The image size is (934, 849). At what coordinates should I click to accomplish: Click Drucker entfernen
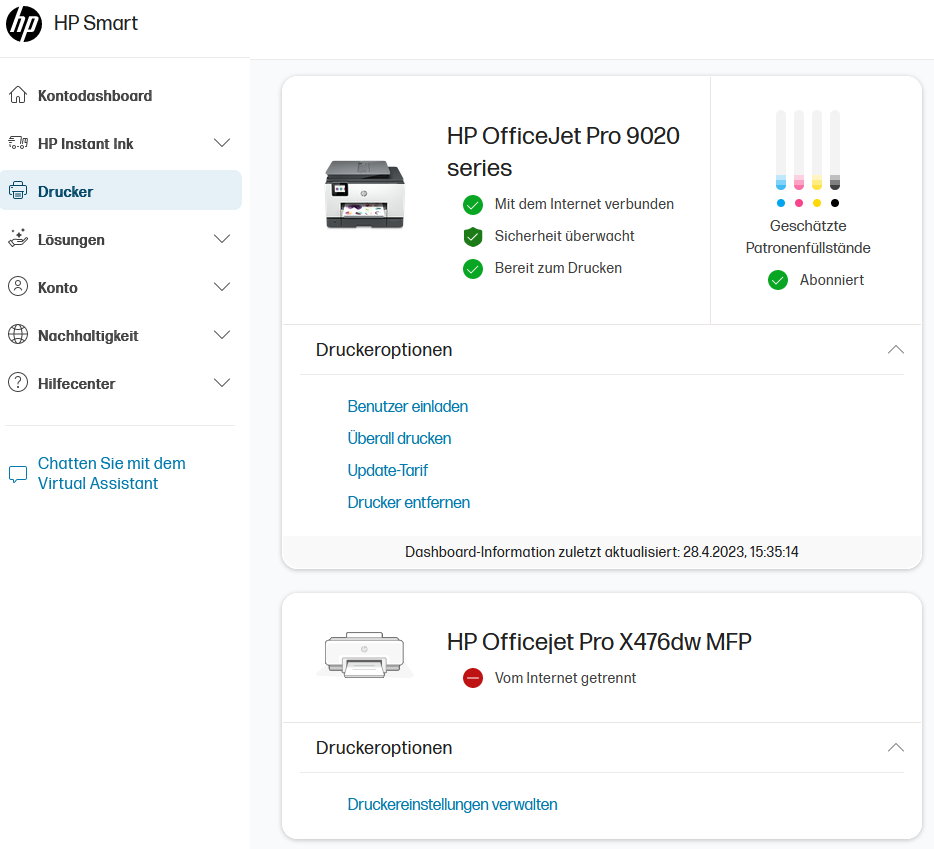point(408,502)
